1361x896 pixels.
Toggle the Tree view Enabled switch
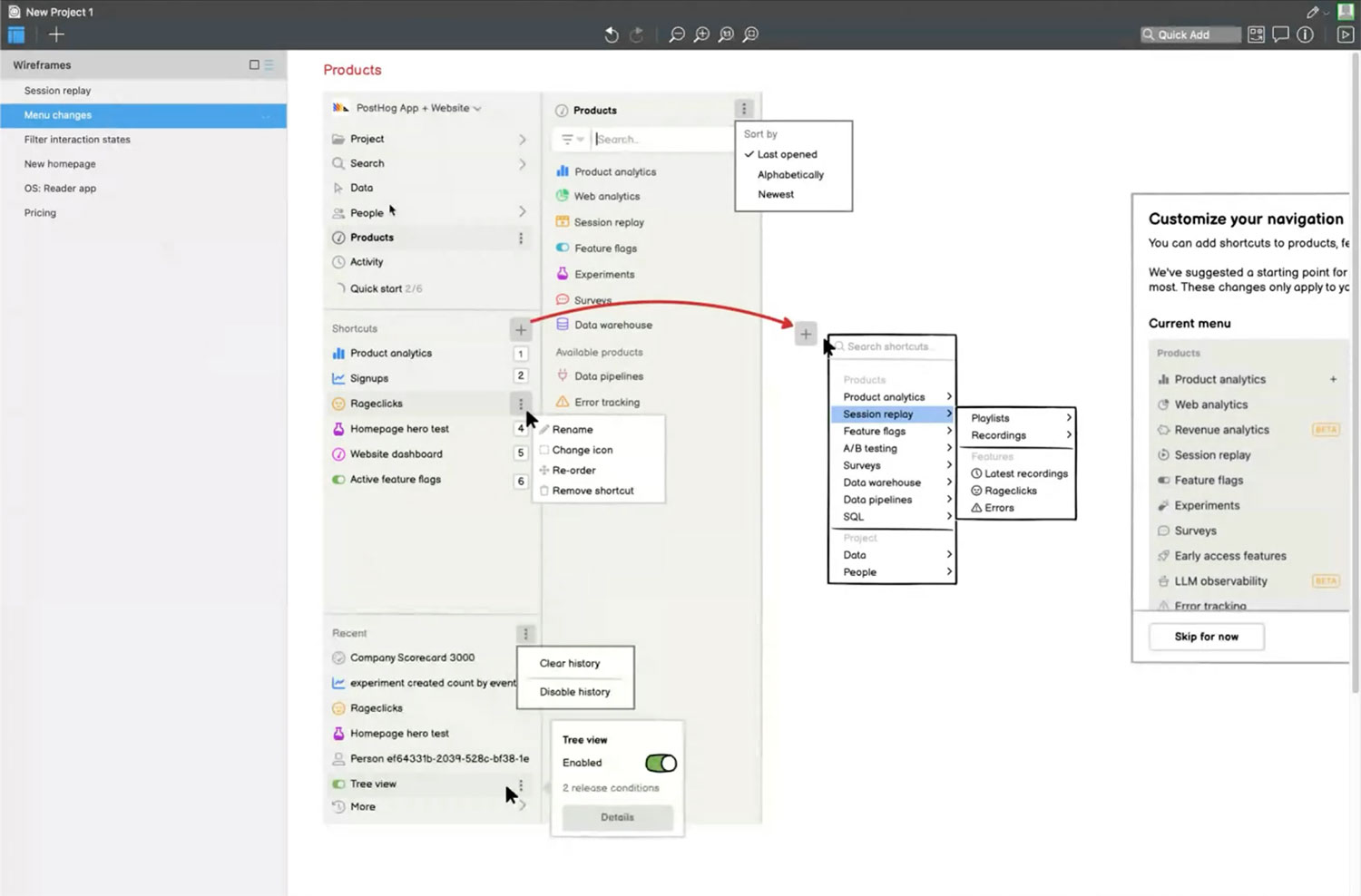pos(661,764)
